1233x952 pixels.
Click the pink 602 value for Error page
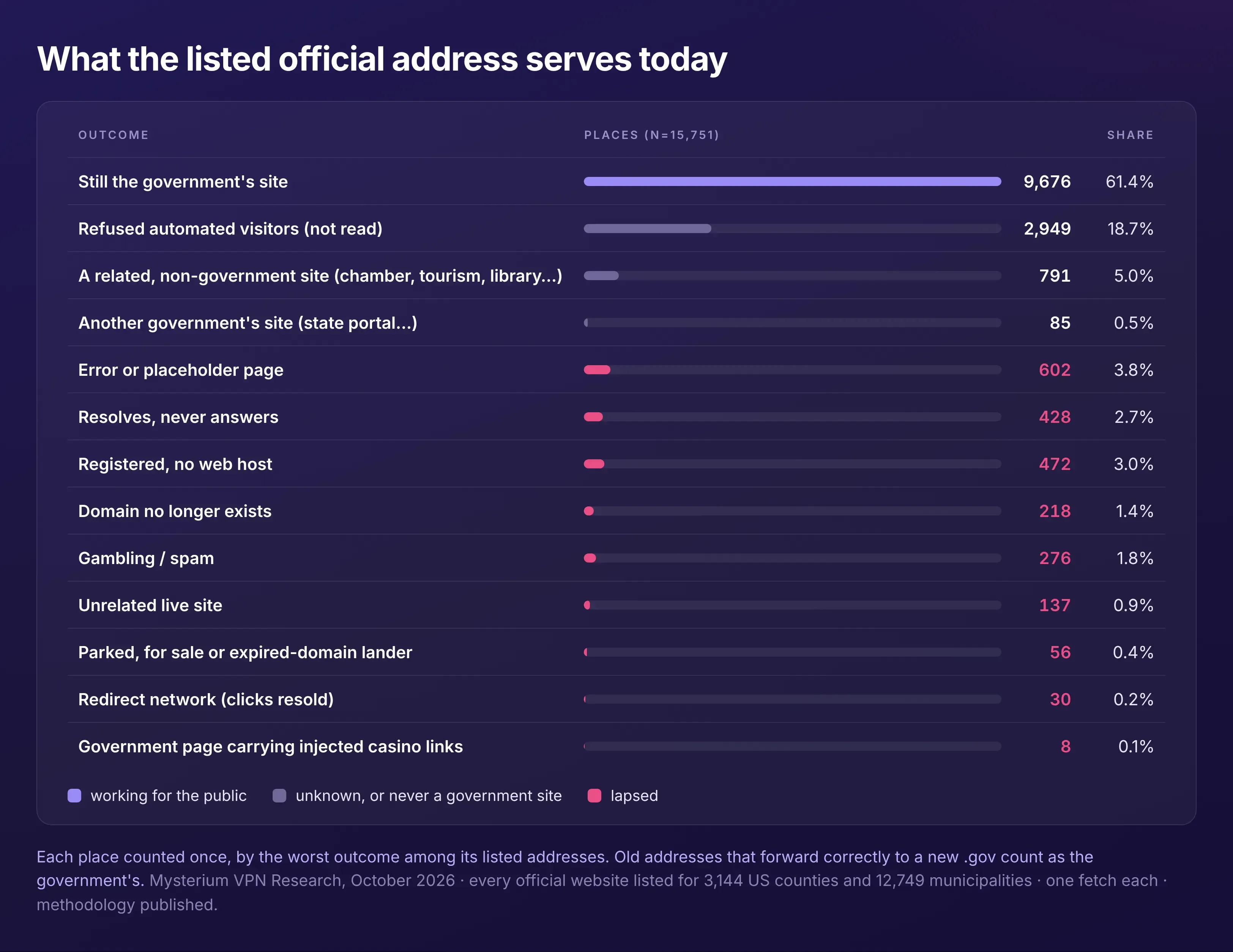tap(1055, 370)
